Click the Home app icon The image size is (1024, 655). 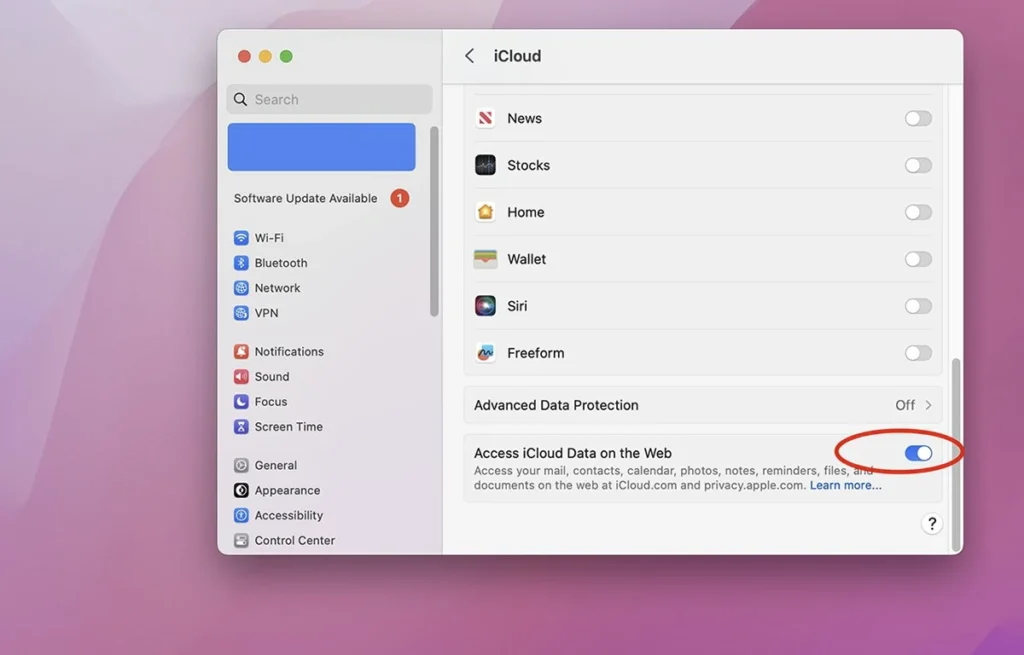coord(485,212)
